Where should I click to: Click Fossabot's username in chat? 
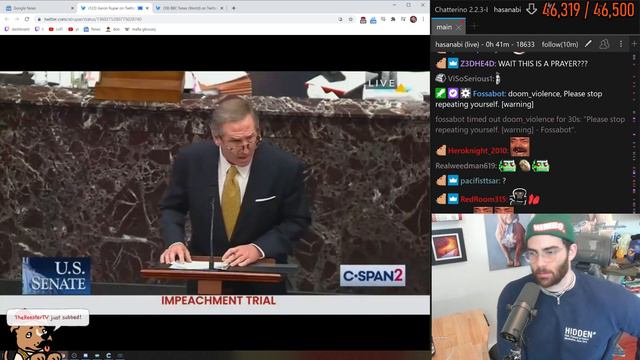pos(489,94)
